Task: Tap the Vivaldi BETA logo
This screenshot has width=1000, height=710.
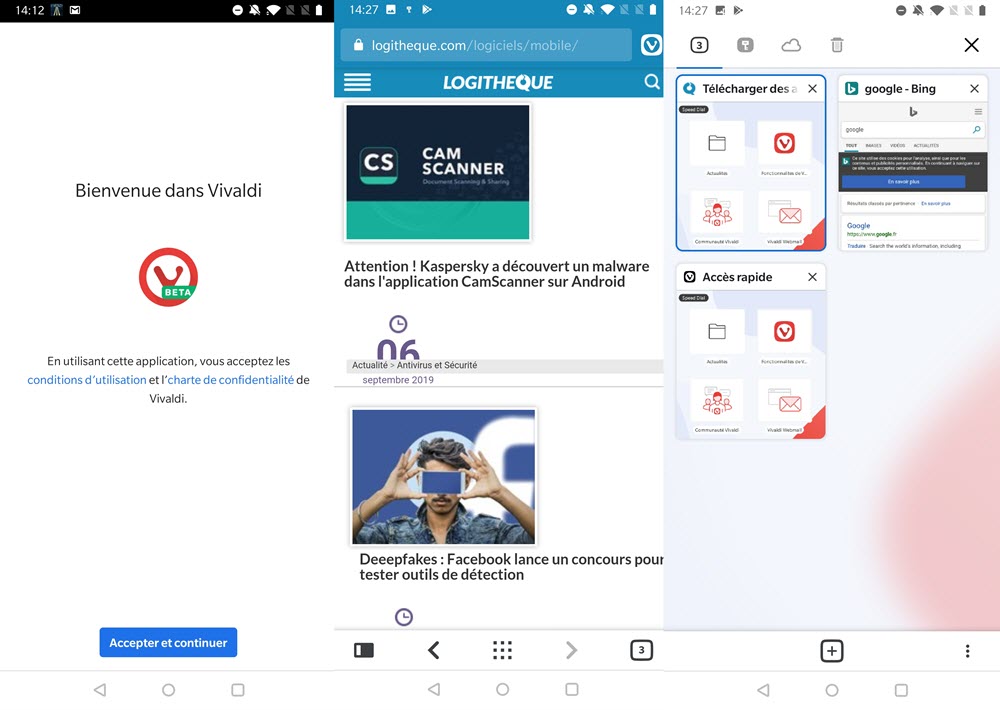Action: pyautogui.click(x=168, y=277)
